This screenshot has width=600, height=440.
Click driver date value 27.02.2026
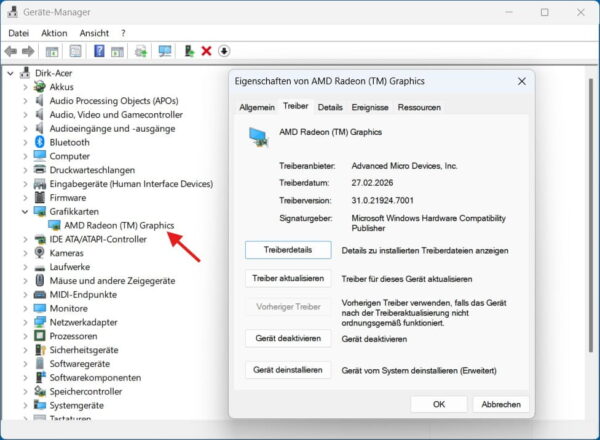pyautogui.click(x=372, y=183)
